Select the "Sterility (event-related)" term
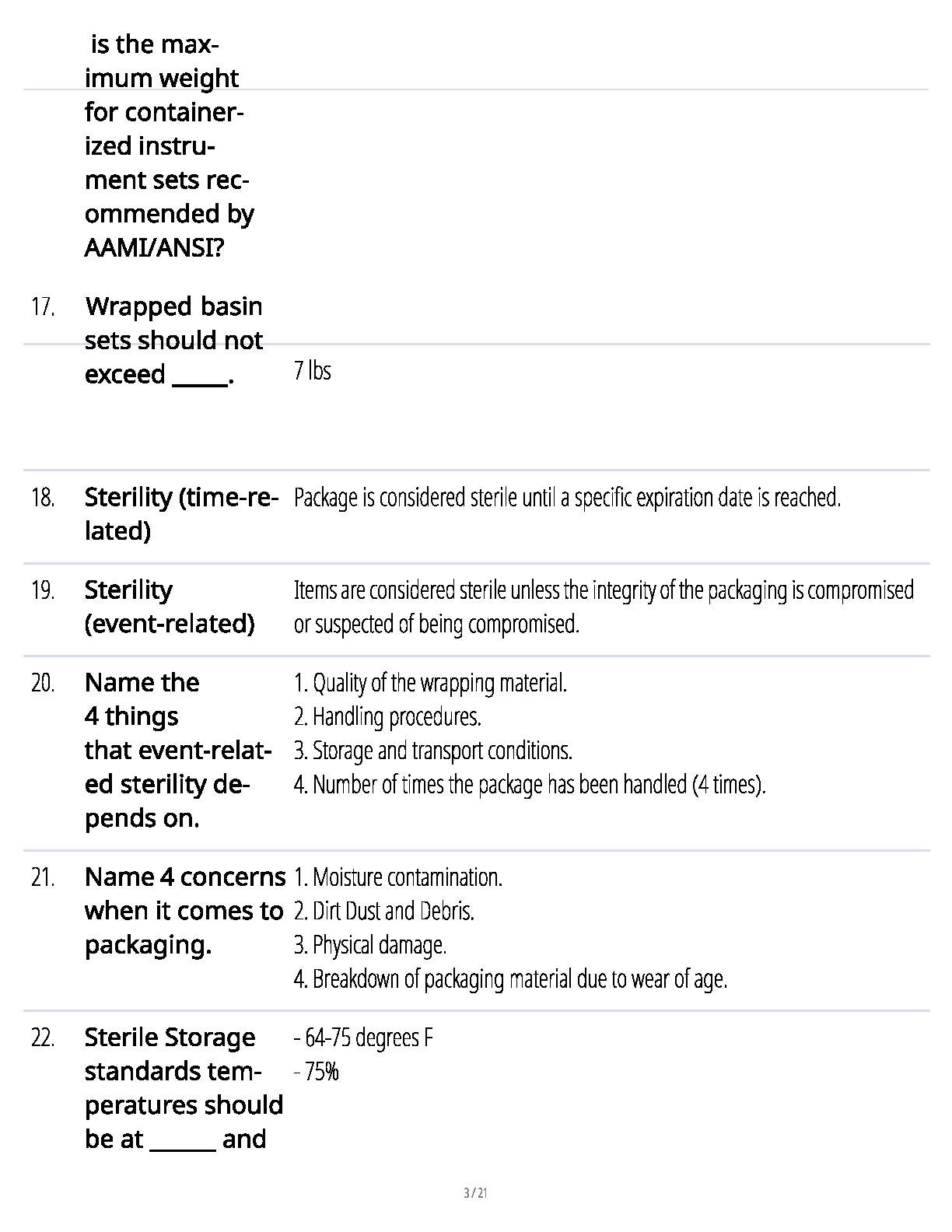Screen dimensions: 952x1232 [x=170, y=607]
